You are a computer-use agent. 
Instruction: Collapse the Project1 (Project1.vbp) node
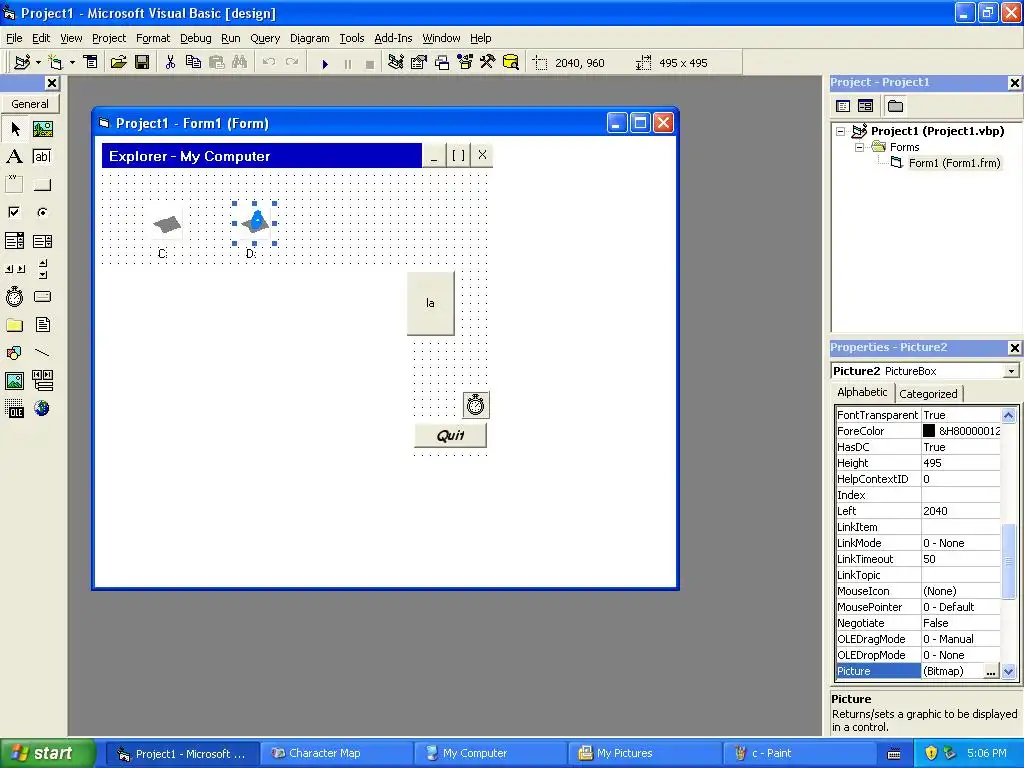coord(840,131)
